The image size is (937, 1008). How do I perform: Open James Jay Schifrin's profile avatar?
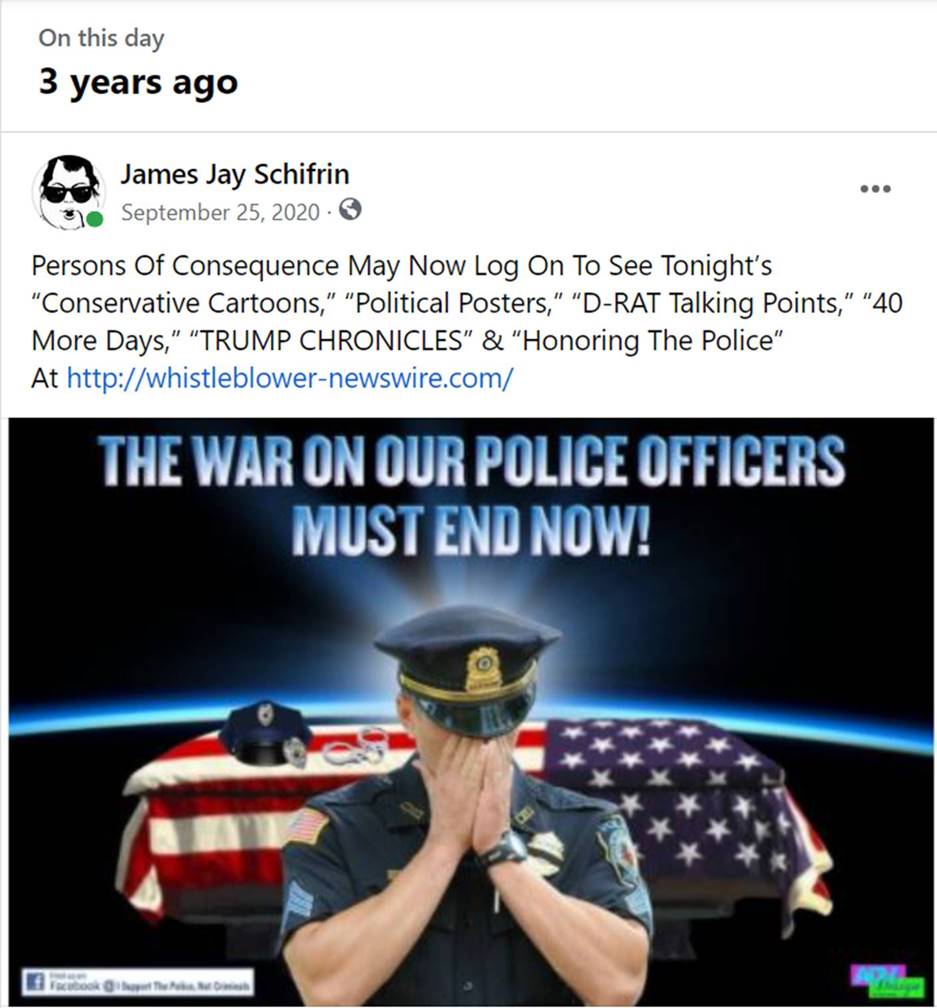point(68,192)
